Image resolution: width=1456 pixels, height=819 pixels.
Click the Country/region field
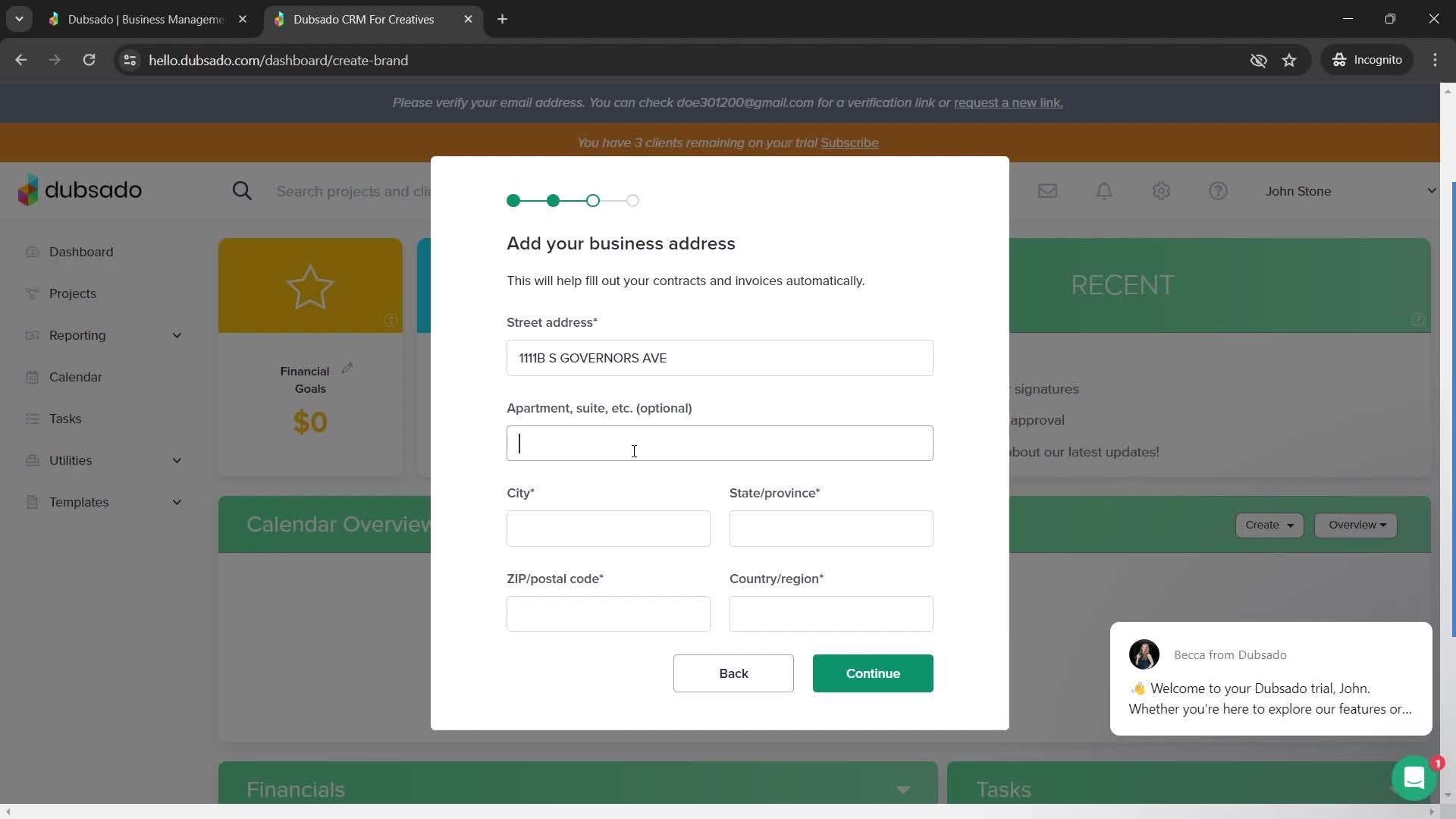coord(831,613)
